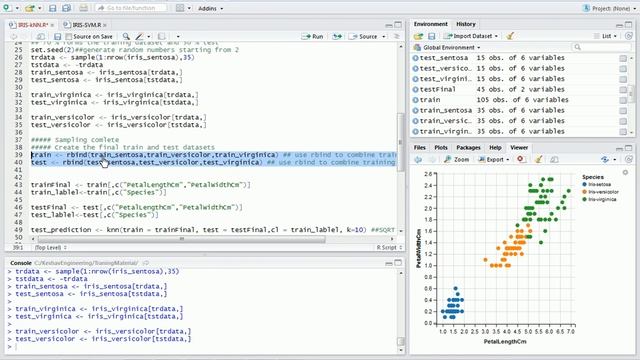The width and height of the screenshot is (640, 360).
Task: Click the Save All documents icon
Action: point(66,8)
